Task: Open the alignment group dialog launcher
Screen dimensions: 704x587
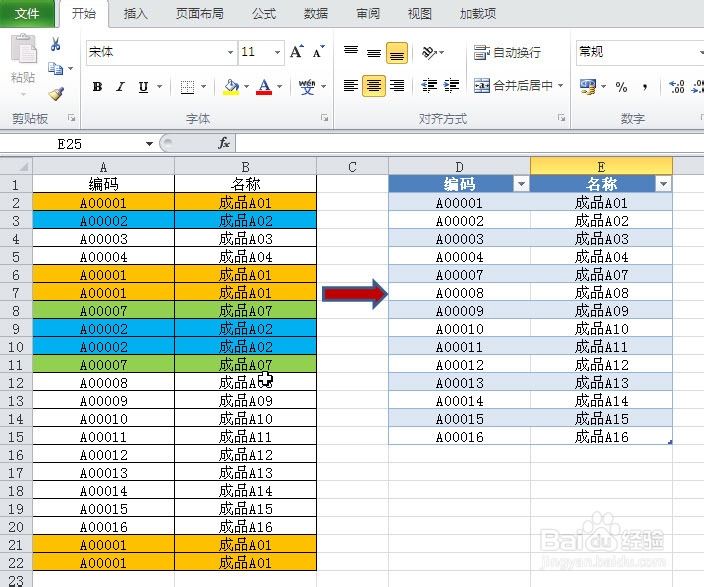Action: pyautogui.click(x=561, y=118)
